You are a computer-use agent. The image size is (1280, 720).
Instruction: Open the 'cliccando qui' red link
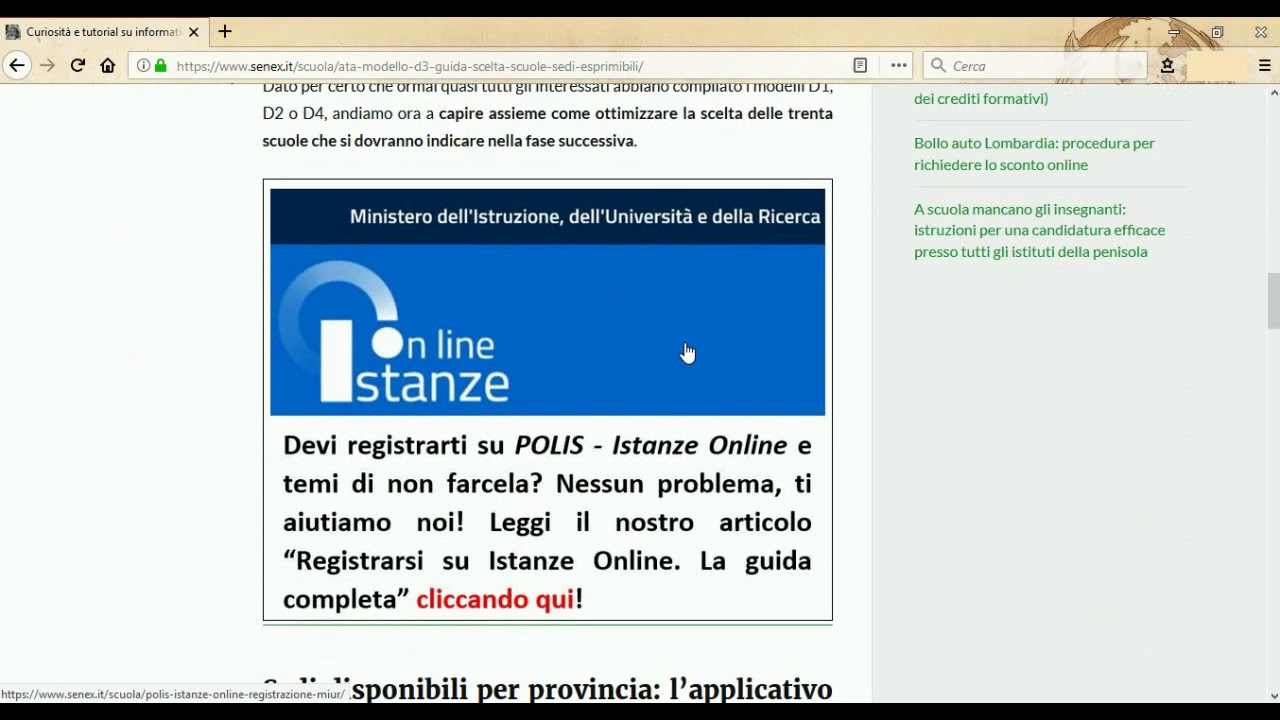pyautogui.click(x=495, y=599)
